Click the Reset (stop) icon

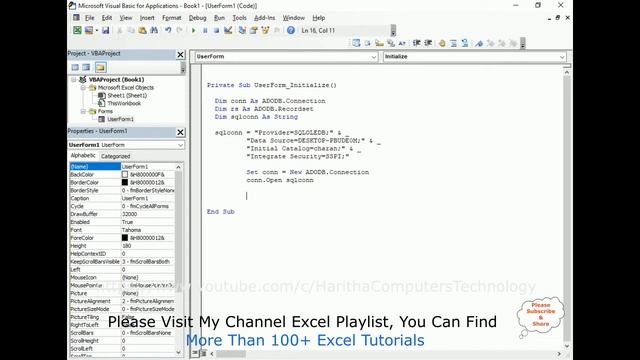tap(216, 30)
